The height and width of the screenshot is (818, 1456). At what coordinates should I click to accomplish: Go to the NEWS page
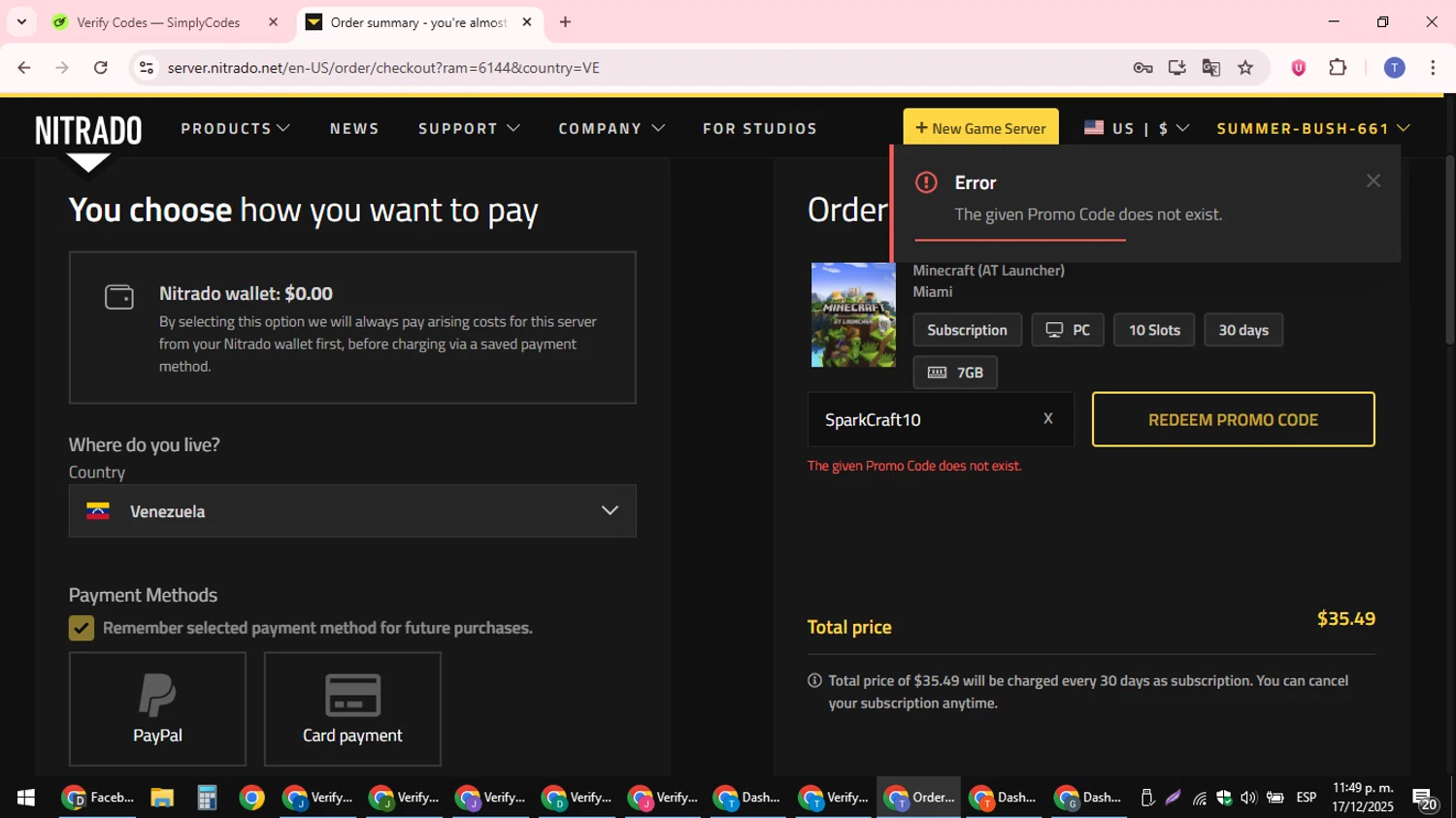pyautogui.click(x=354, y=128)
